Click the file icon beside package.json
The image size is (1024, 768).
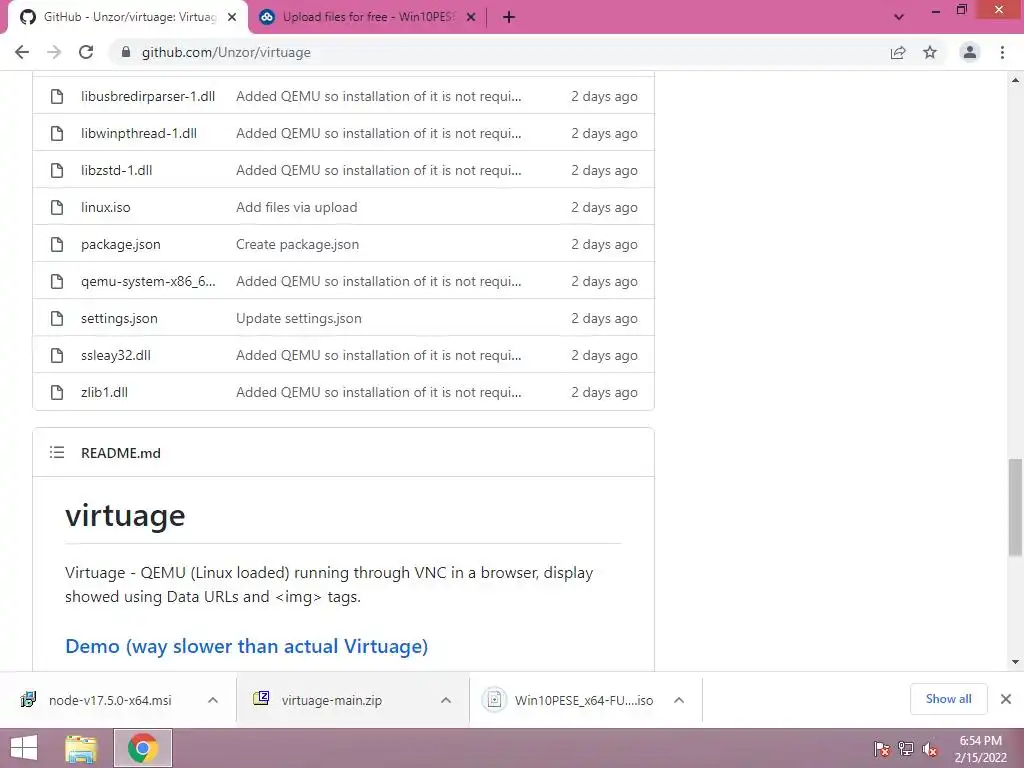click(x=57, y=244)
